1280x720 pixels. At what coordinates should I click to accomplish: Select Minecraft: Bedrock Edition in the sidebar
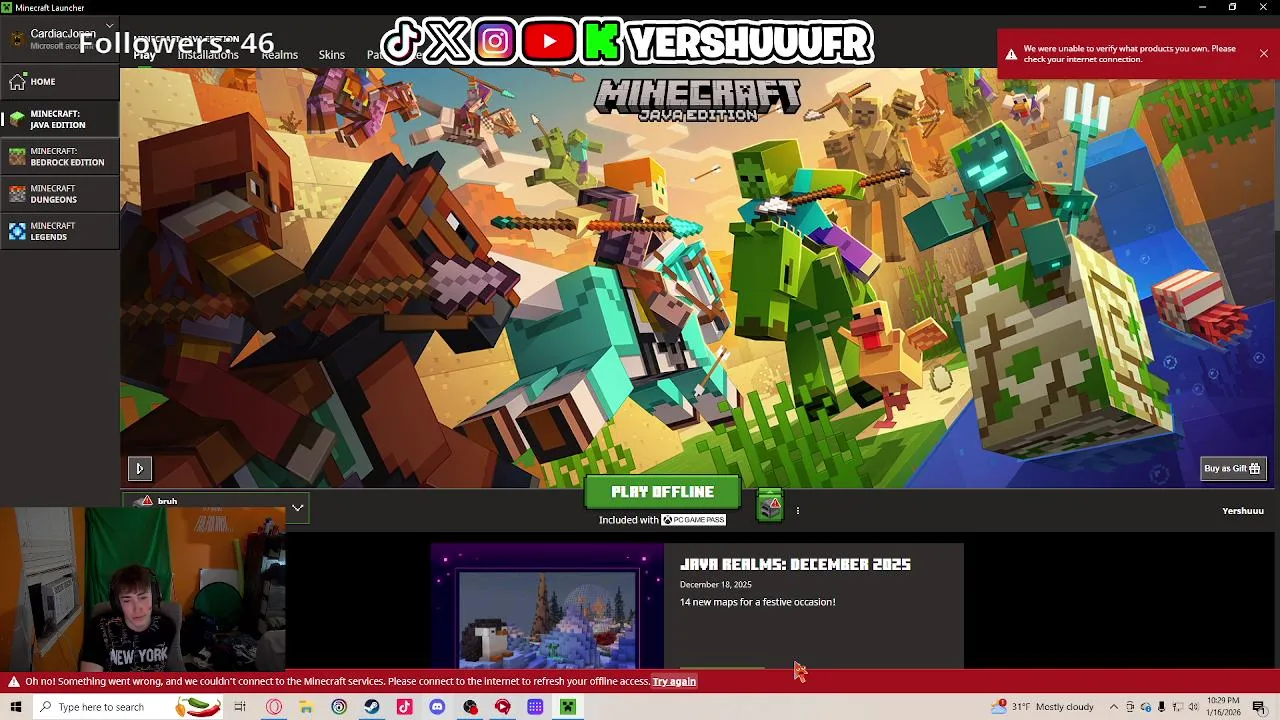(x=60, y=157)
